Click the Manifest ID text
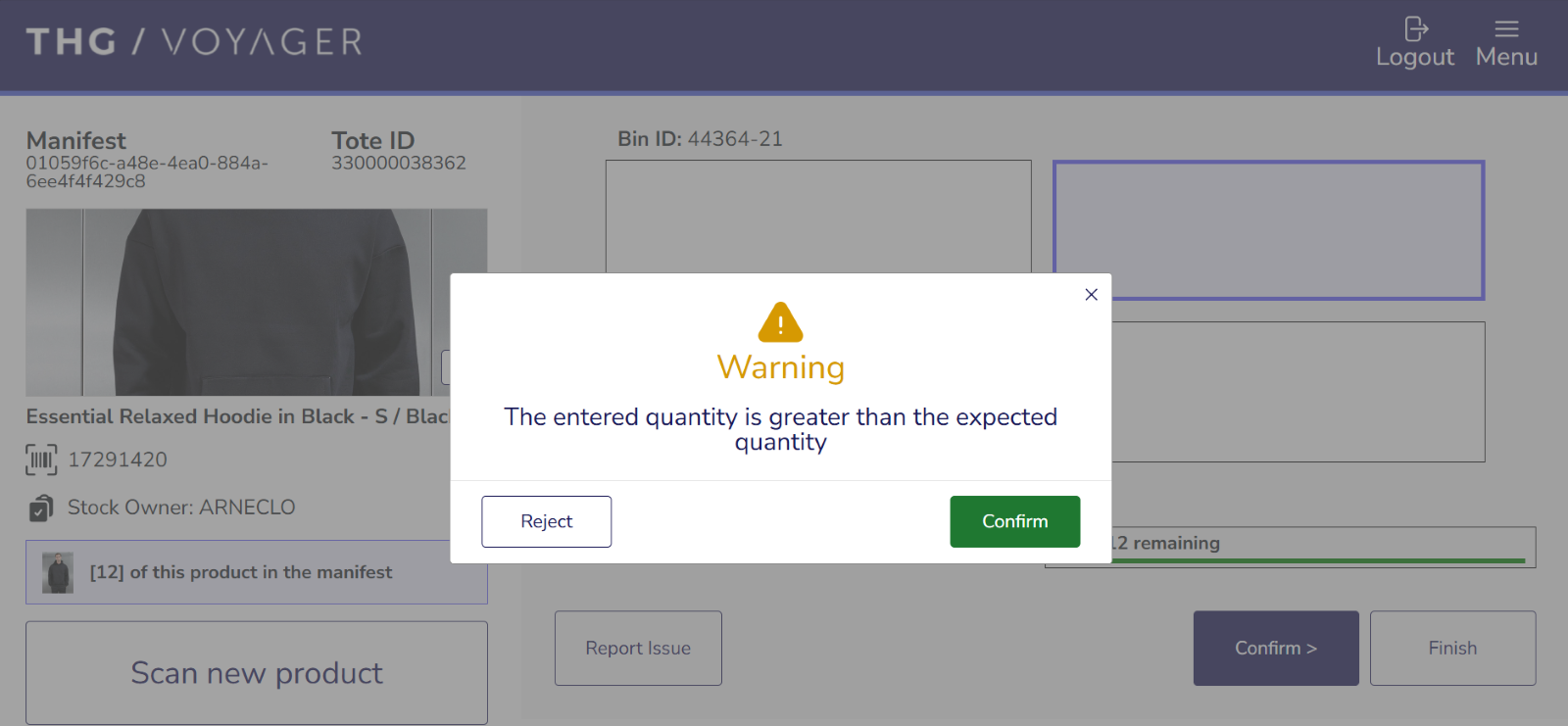This screenshot has height=726, width=1568. [x=147, y=172]
